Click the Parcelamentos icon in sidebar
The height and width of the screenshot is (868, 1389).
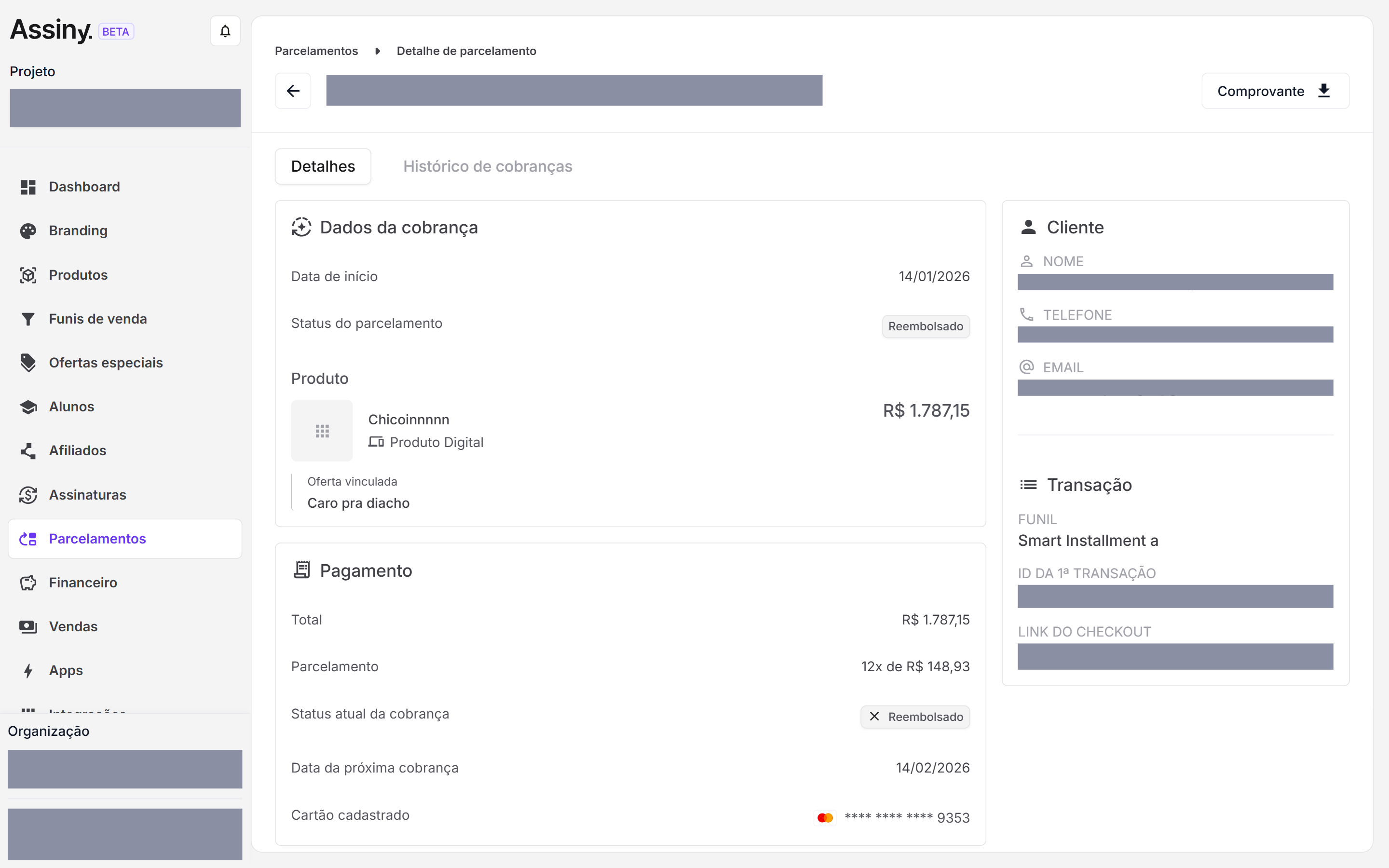28,539
